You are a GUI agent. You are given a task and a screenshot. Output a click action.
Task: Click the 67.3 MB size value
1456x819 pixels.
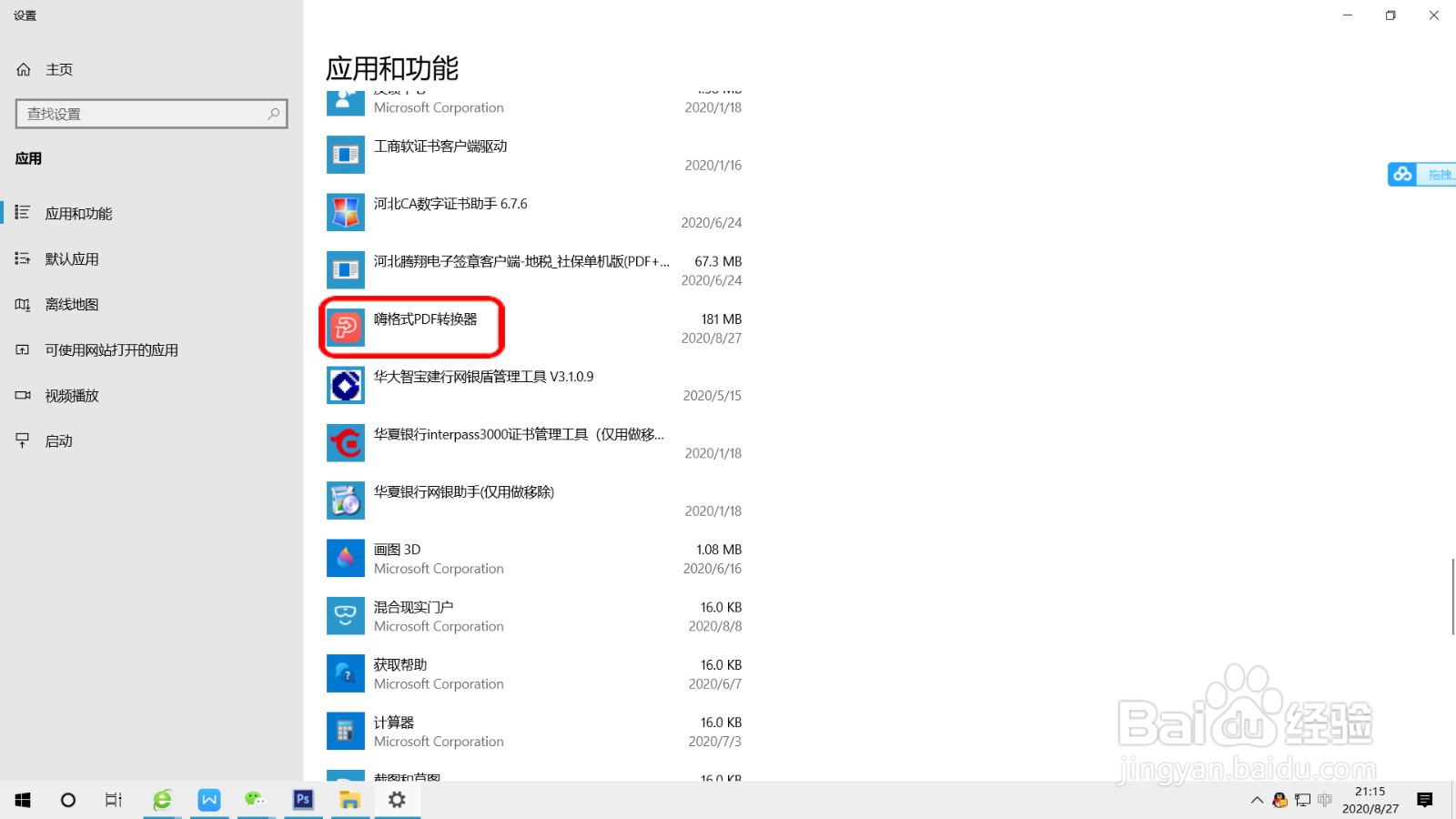tap(718, 261)
